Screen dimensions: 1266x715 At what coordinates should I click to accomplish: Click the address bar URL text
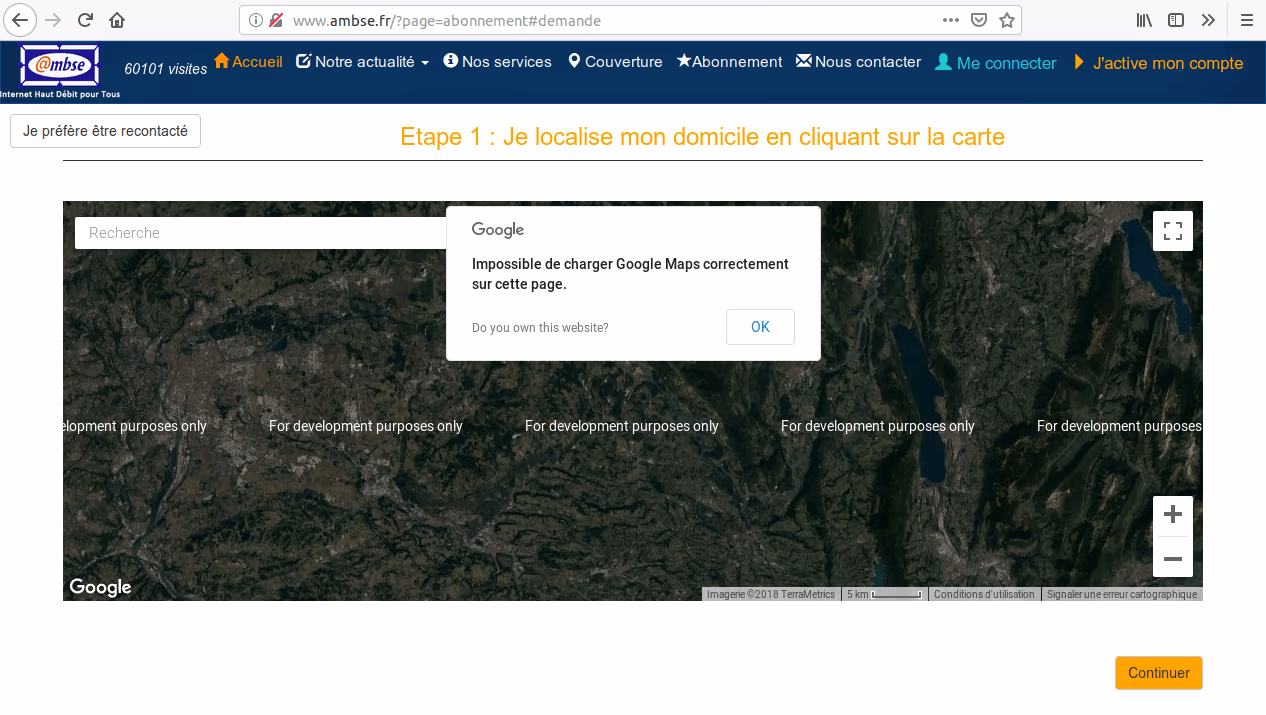click(447, 20)
